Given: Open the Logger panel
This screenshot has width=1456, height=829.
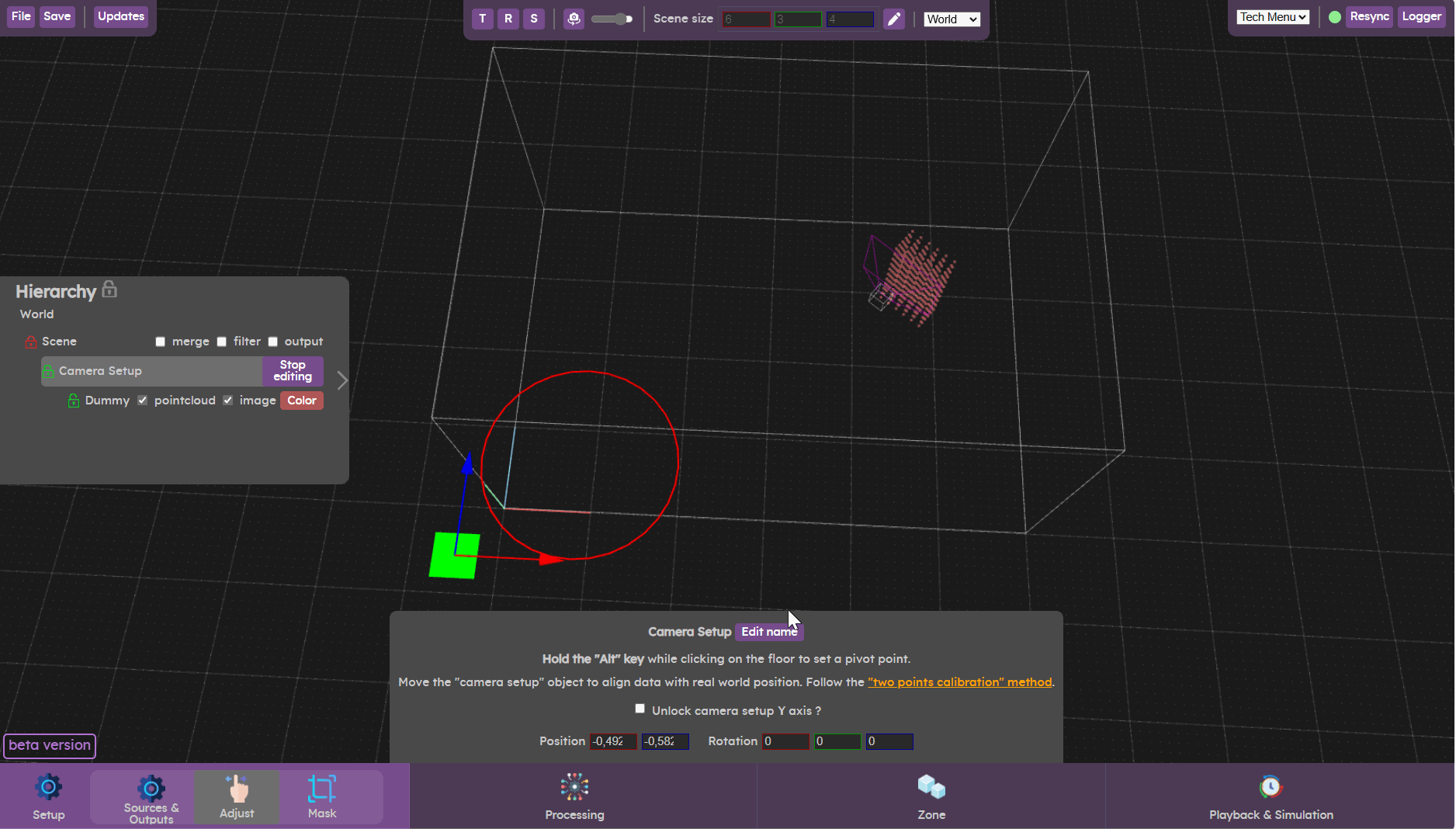Looking at the screenshot, I should 1421,16.
